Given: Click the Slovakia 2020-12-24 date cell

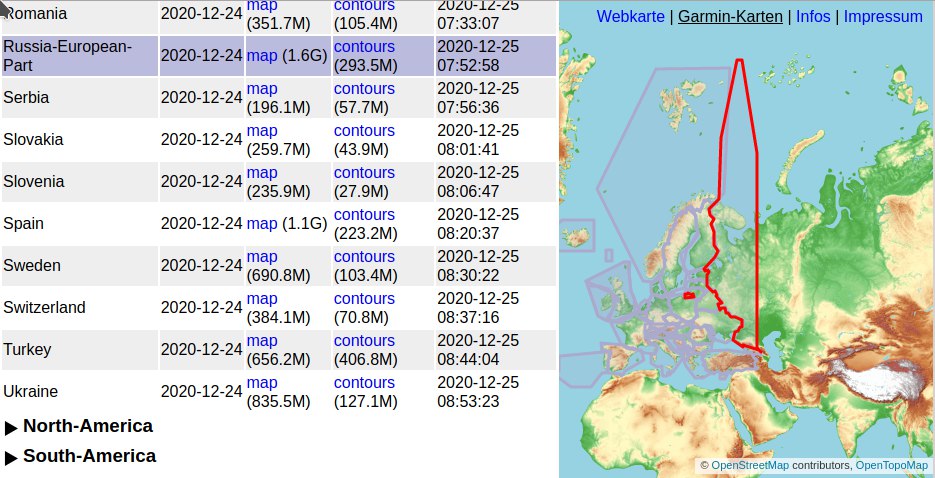Looking at the screenshot, I should [202, 139].
